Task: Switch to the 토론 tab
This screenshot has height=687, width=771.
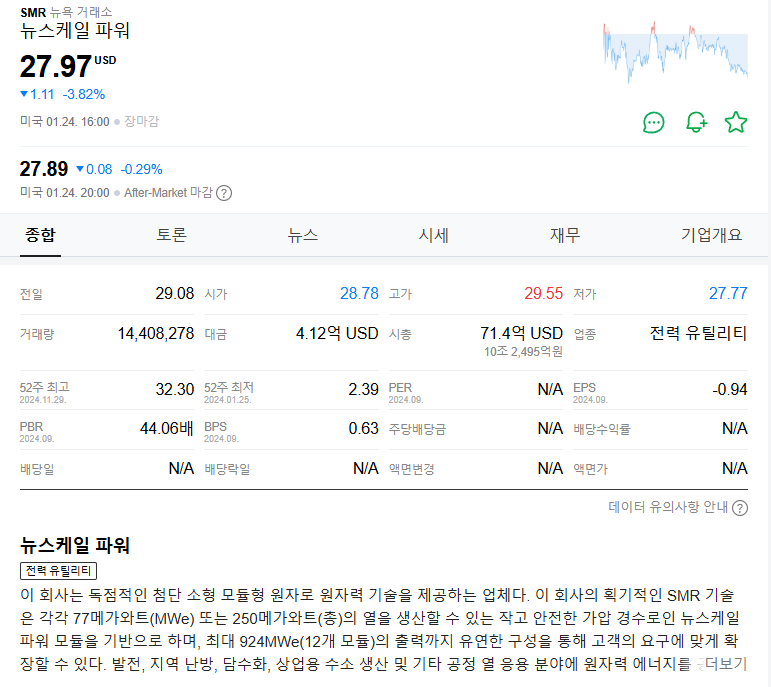Action: [171, 235]
